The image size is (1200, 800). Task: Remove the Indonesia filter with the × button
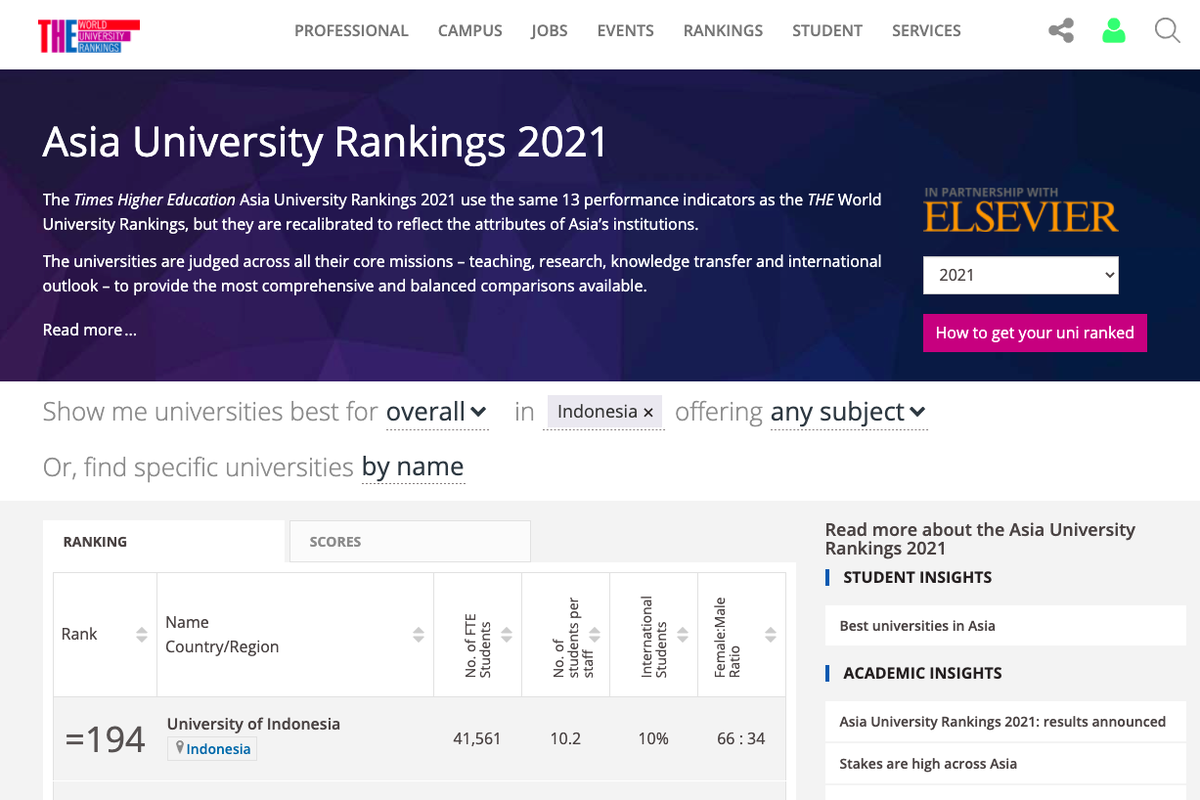(x=648, y=412)
